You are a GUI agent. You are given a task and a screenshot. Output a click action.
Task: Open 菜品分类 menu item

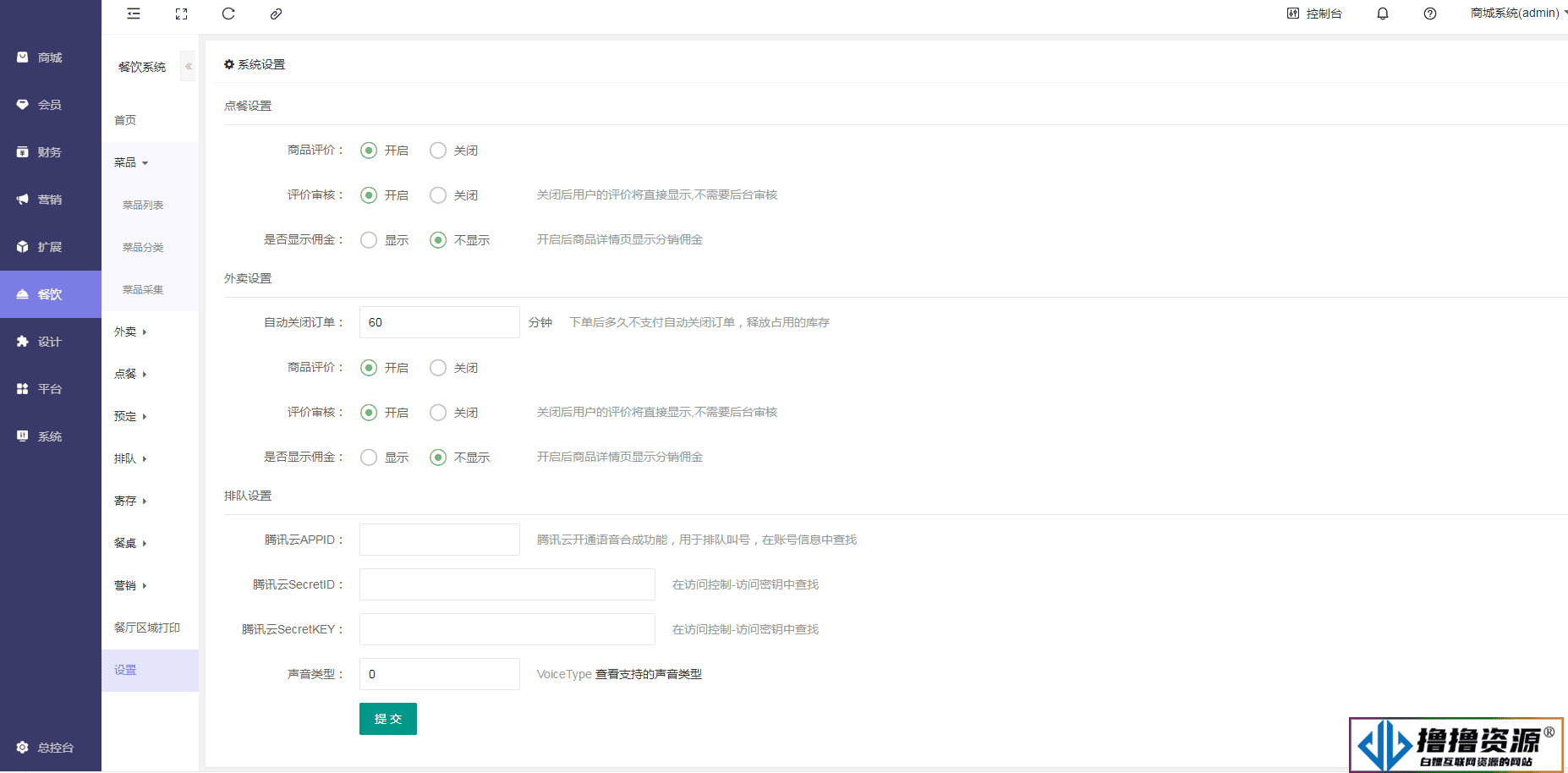pos(150,247)
